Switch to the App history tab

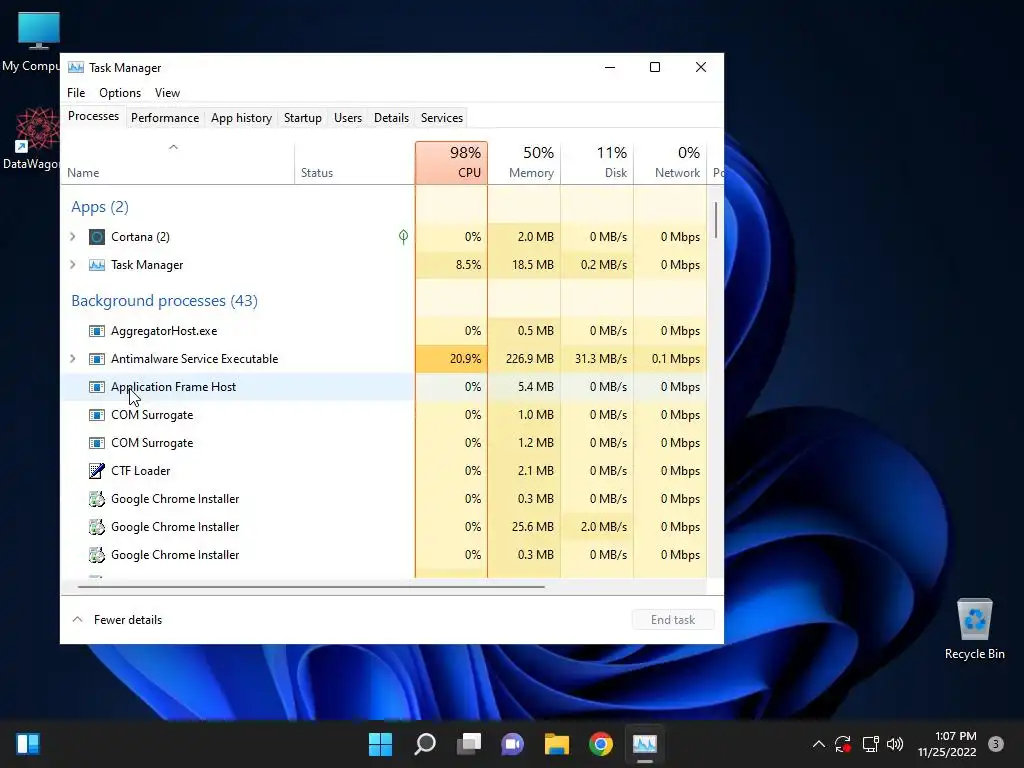pyautogui.click(x=241, y=118)
